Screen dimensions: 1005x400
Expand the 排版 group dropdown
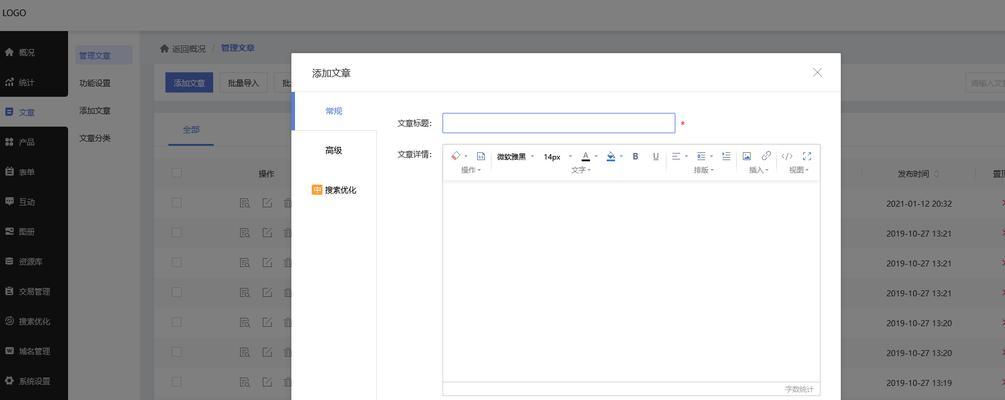coord(703,170)
